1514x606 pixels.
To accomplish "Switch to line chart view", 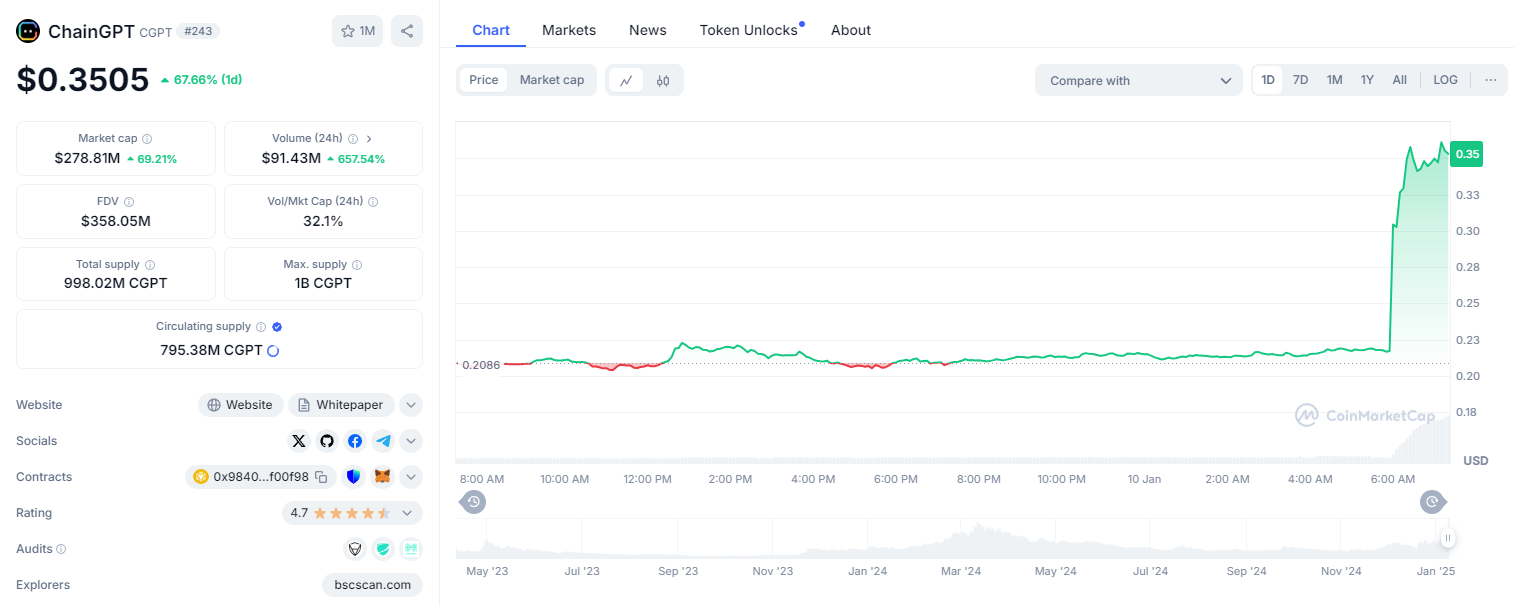I will click(626, 80).
